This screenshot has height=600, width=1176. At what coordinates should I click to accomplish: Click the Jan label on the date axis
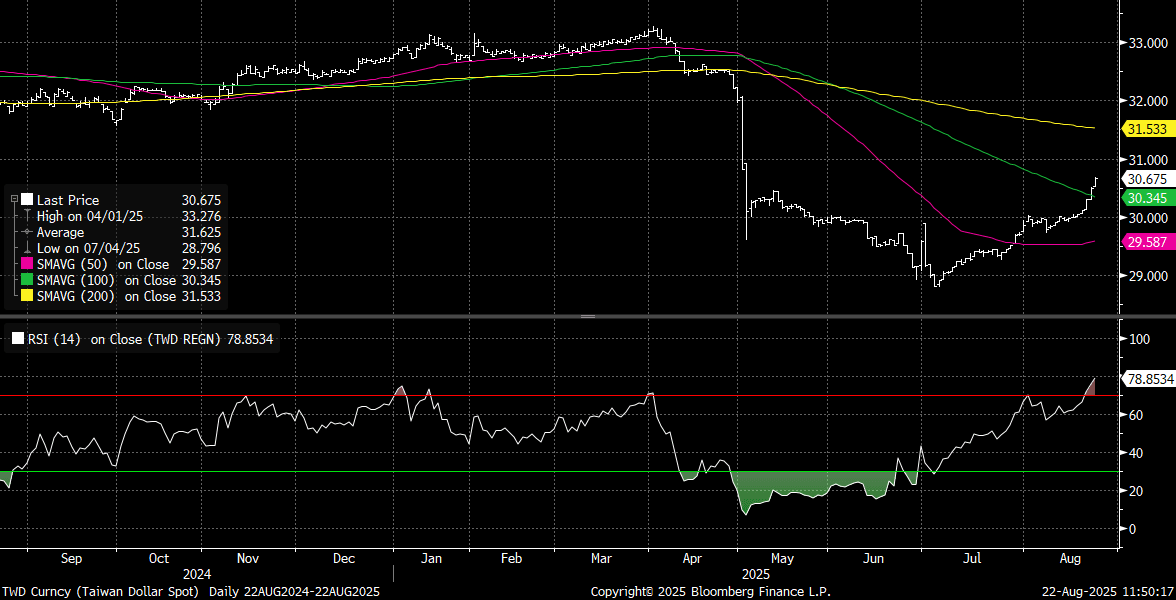432,559
